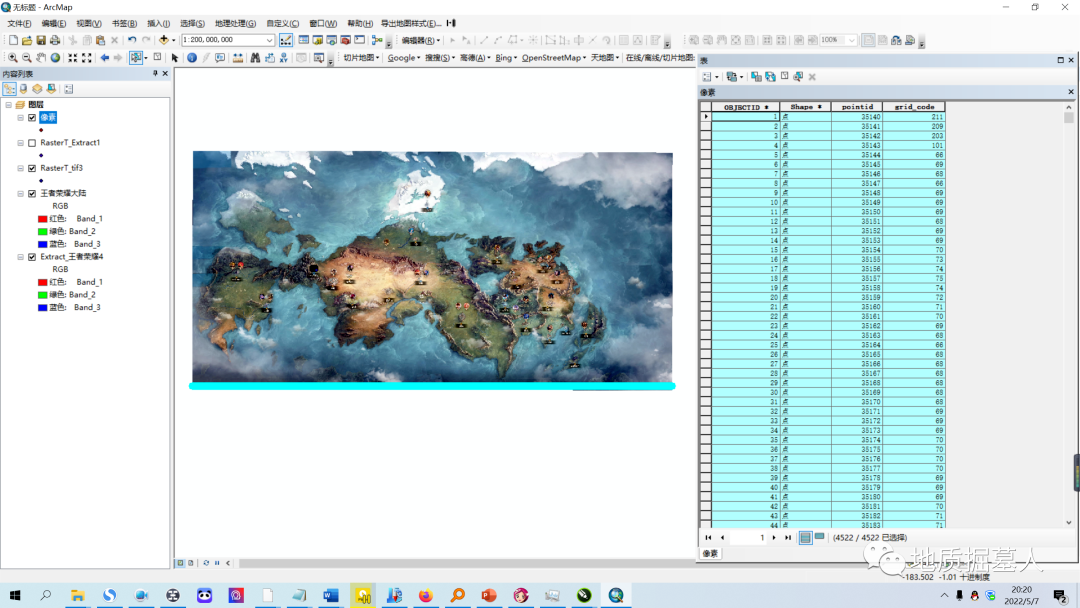The height and width of the screenshot is (608, 1080).
Task: Click Switch Selection in table window
Action: tap(770, 76)
